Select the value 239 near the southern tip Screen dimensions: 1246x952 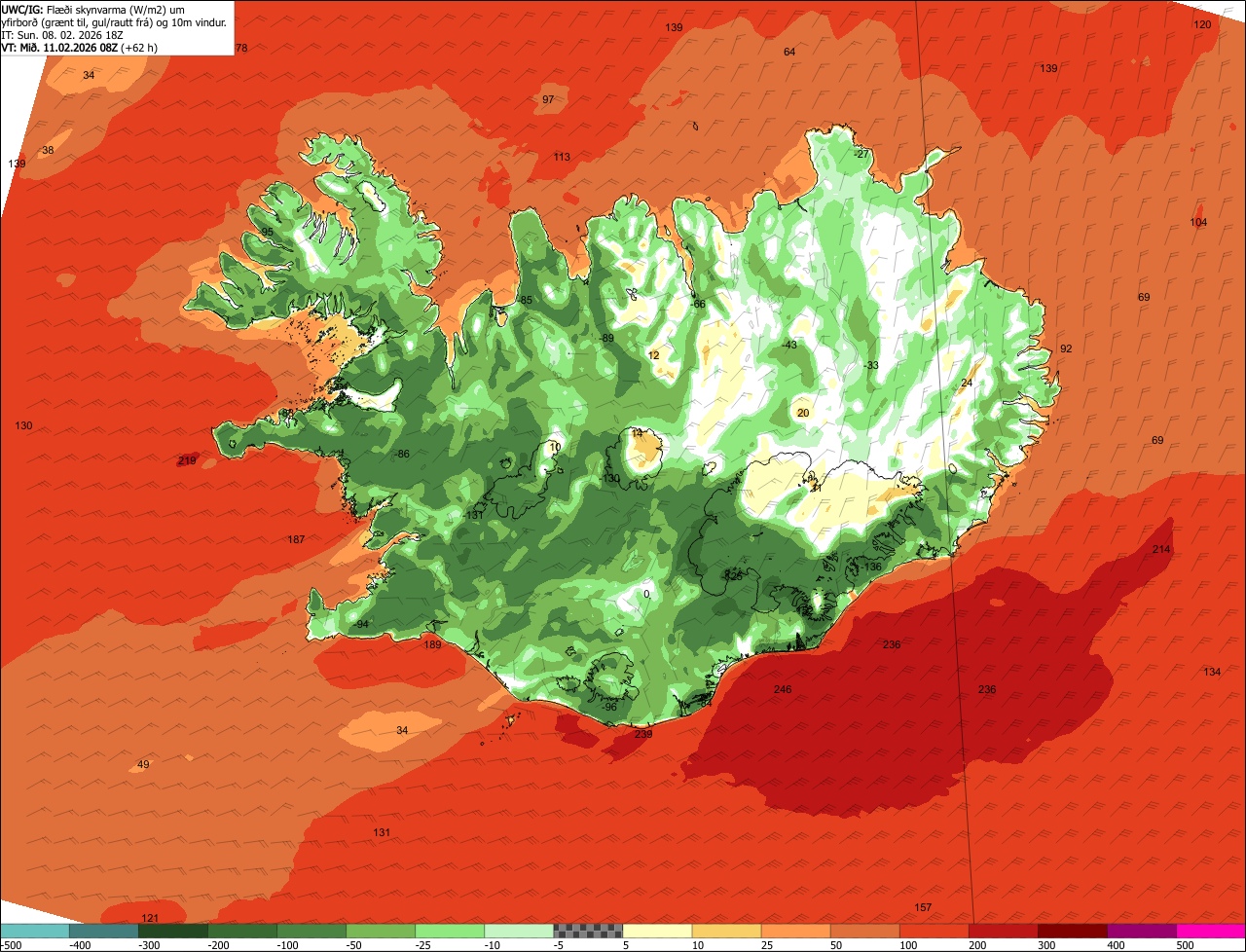pos(643,734)
